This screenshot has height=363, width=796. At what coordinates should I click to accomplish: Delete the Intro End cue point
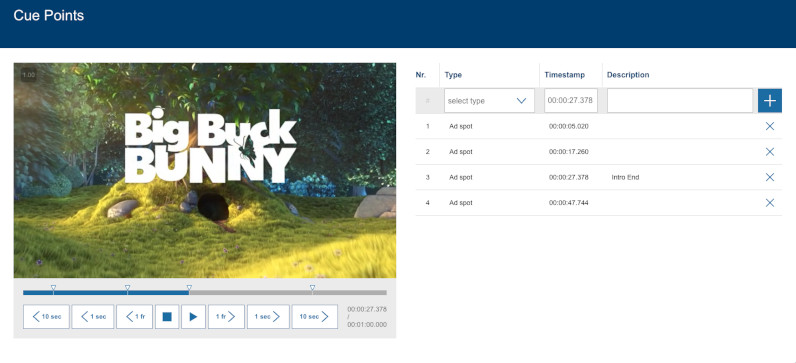pos(770,177)
